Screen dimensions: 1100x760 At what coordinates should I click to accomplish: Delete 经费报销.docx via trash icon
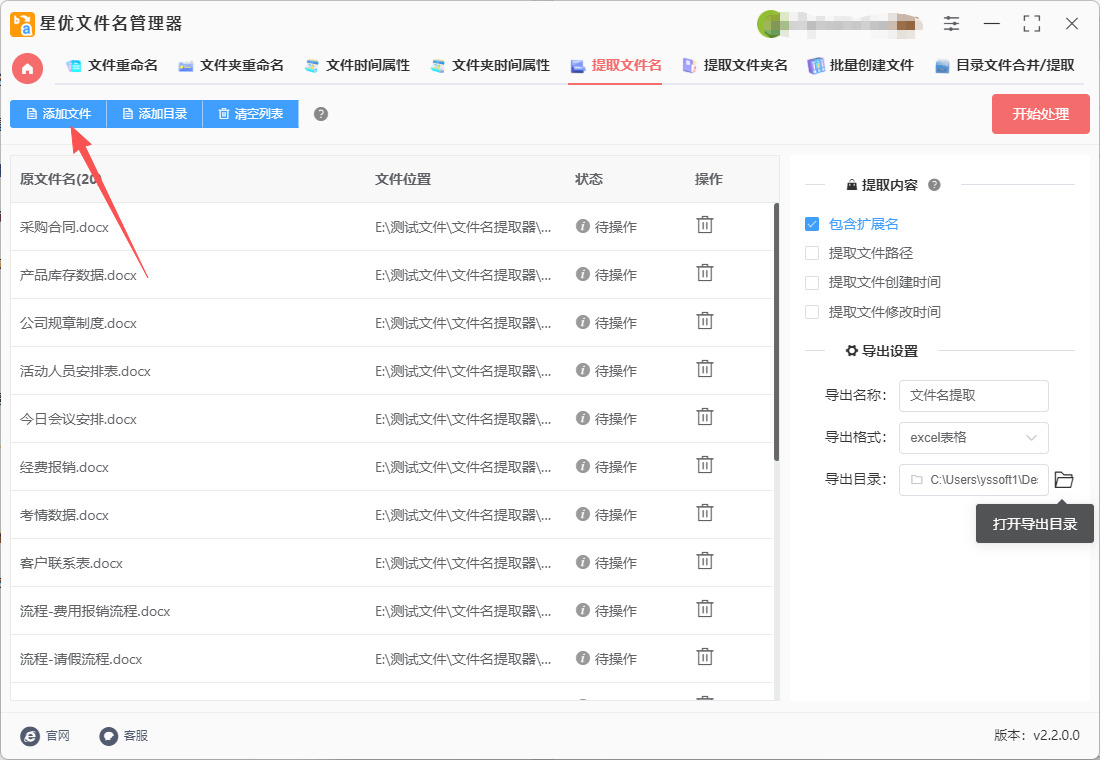pyautogui.click(x=705, y=465)
